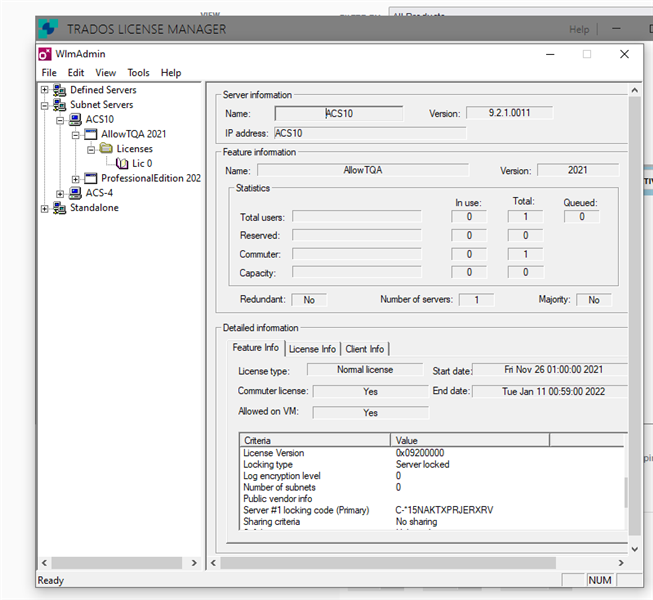The width and height of the screenshot is (653, 600).
Task: Click the Majority No field
Action: click(594, 300)
